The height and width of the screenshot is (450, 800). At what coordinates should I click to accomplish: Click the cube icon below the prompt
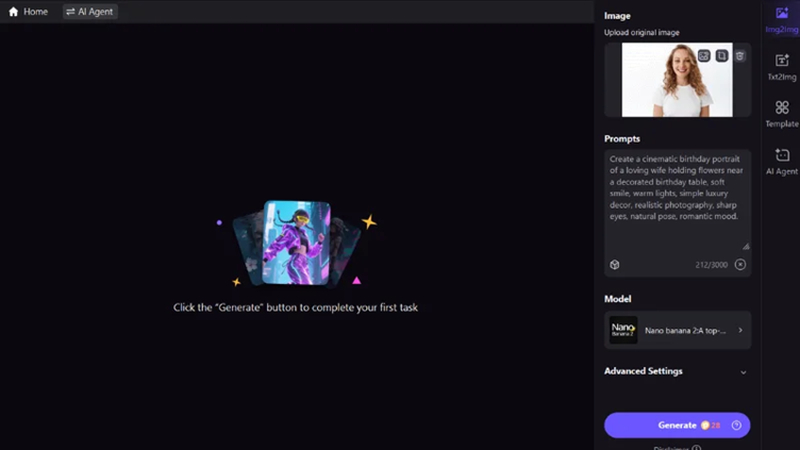click(x=614, y=265)
